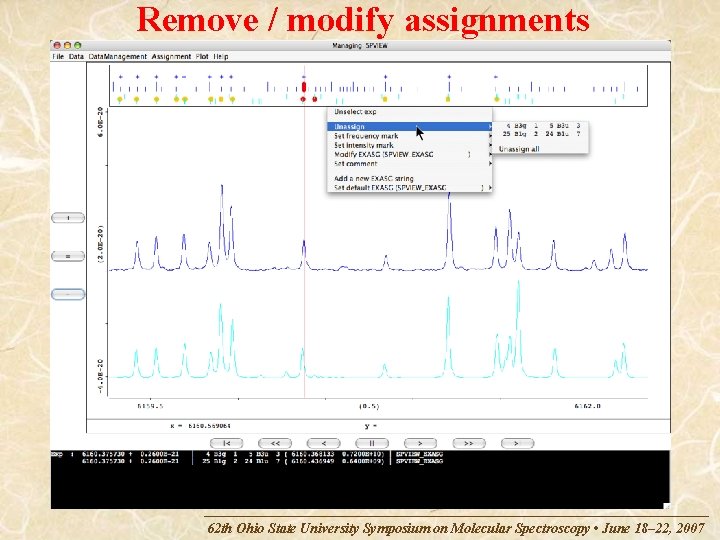Expand the 'Set comment' submenu
The height and width of the screenshot is (540, 720).
(409, 163)
